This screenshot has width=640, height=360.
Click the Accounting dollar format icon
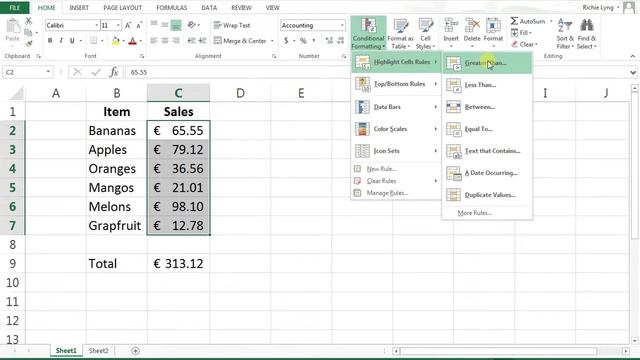pyautogui.click(x=286, y=40)
